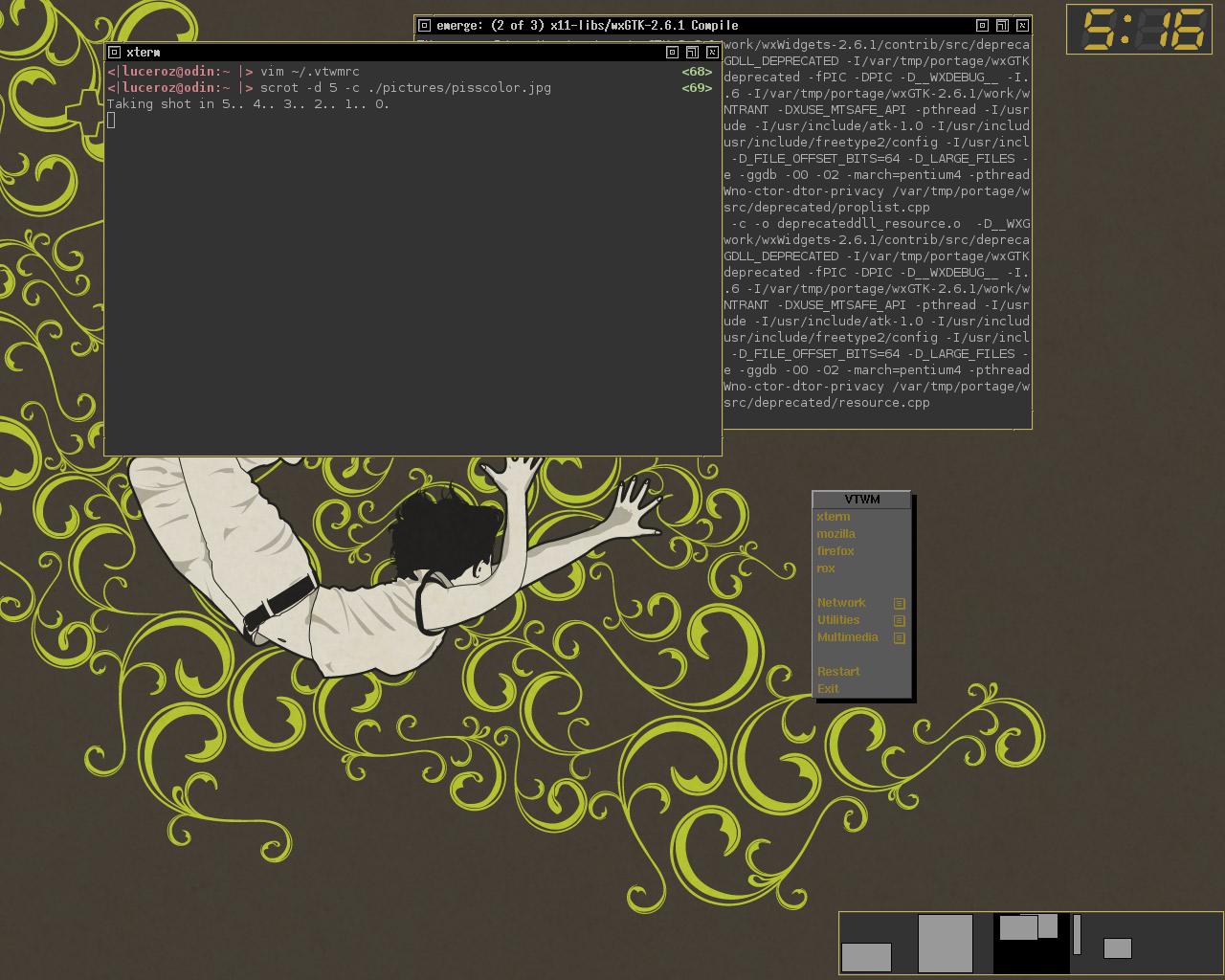Expand Network using its submenu arrow icon

pyautogui.click(x=900, y=604)
